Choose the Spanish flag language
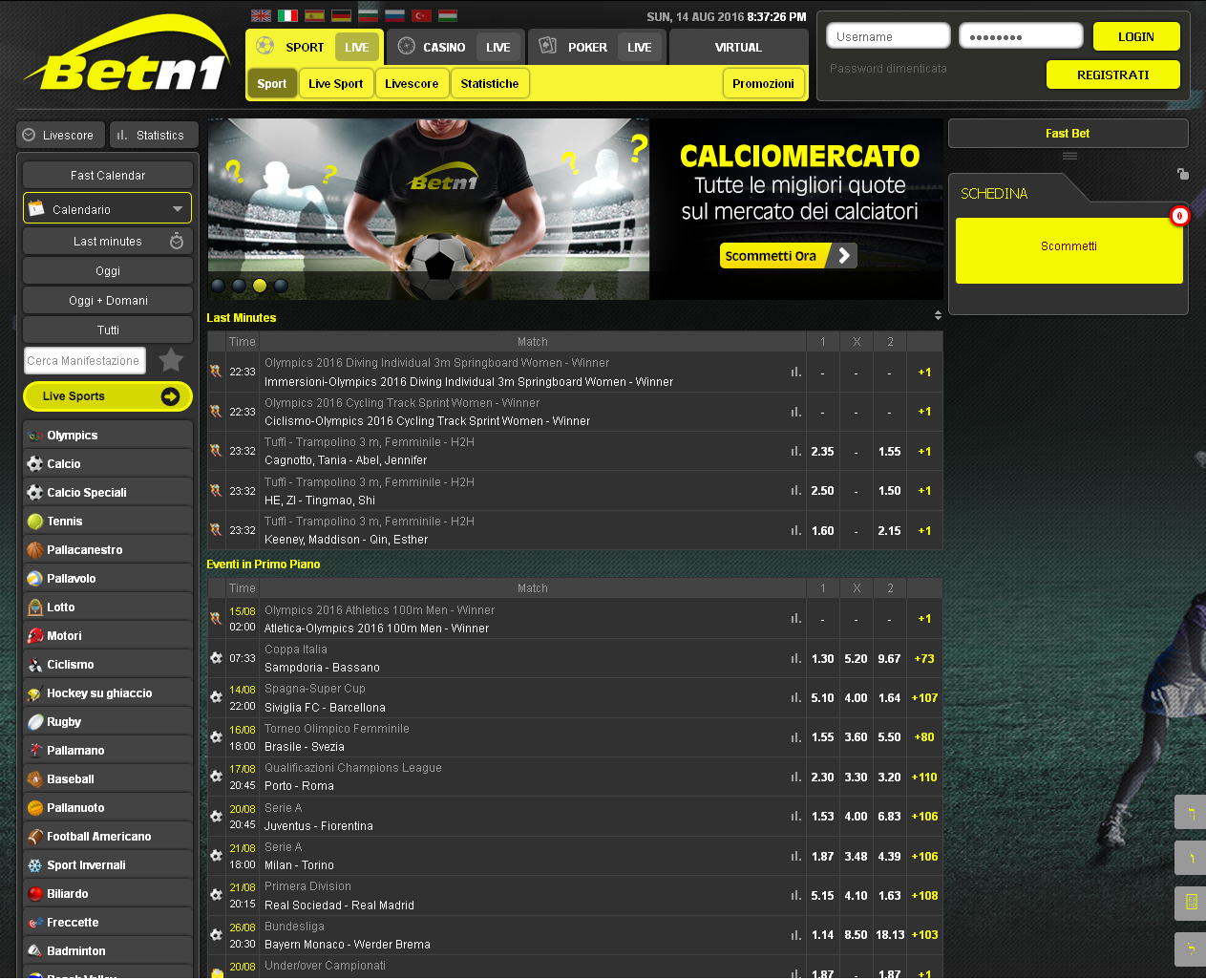This screenshot has height=980, width=1206. [x=314, y=15]
